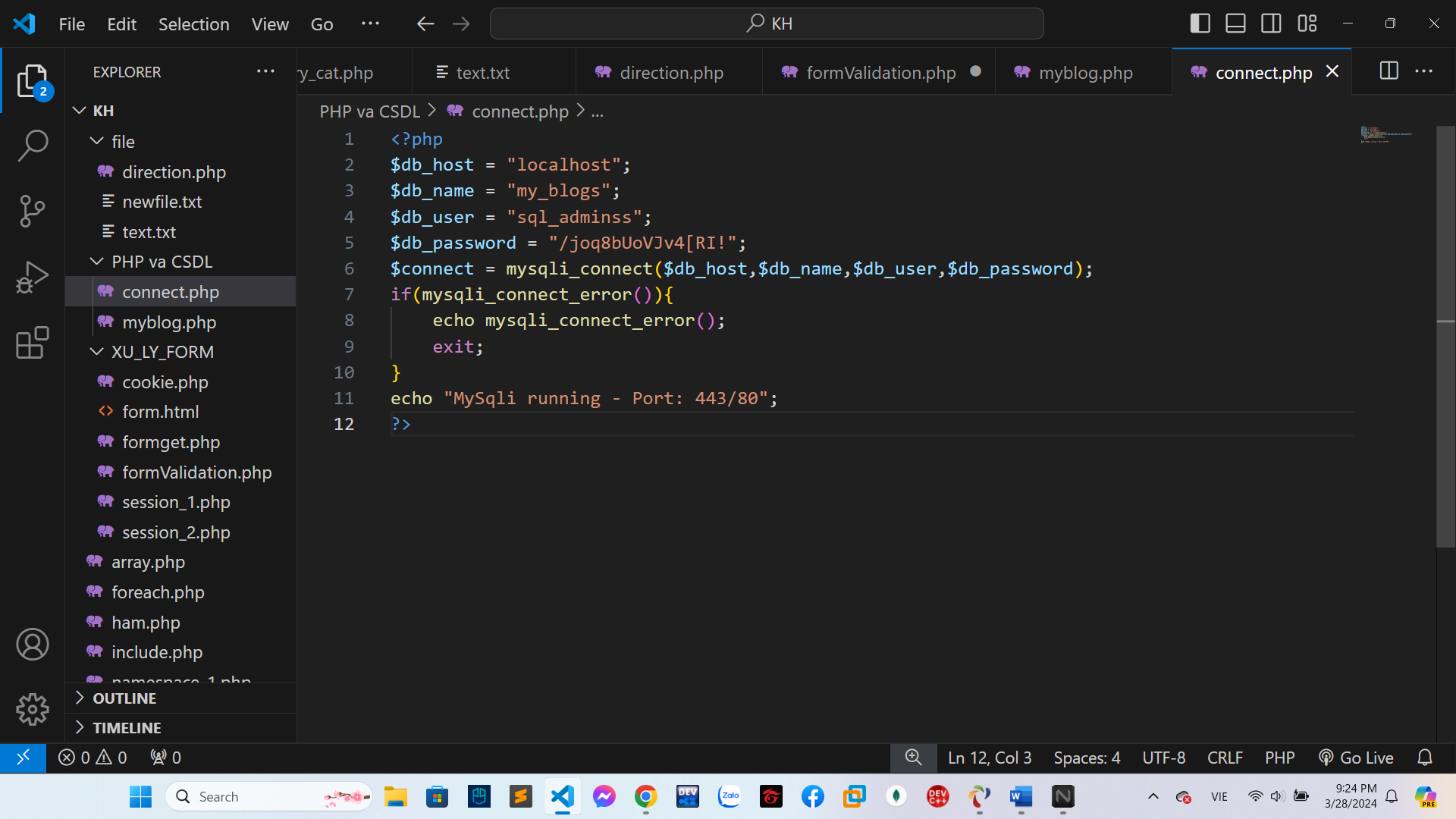Open the Search view in activity bar
The width and height of the screenshot is (1456, 819).
point(33,145)
